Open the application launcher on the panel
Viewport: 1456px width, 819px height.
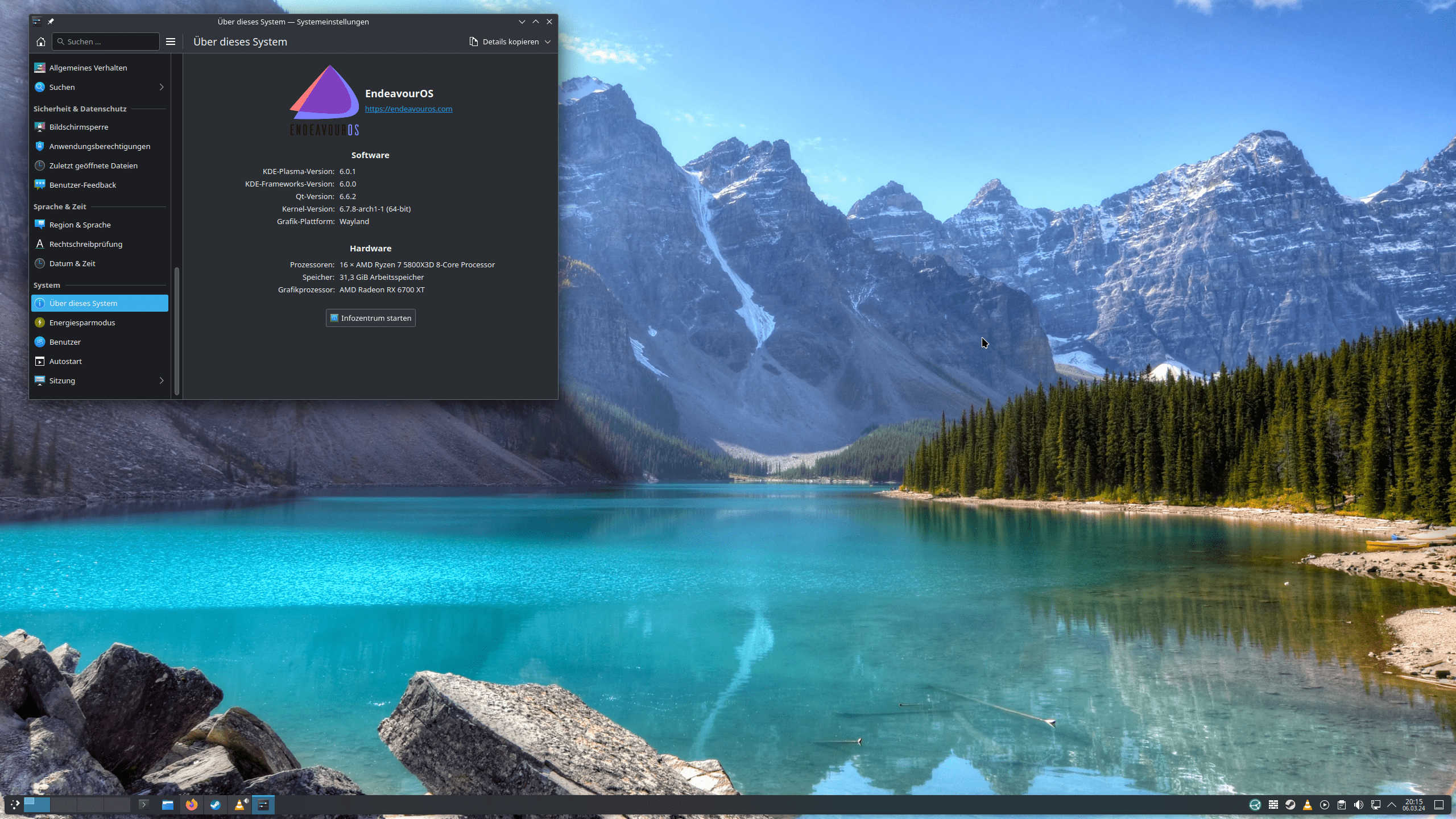15,804
